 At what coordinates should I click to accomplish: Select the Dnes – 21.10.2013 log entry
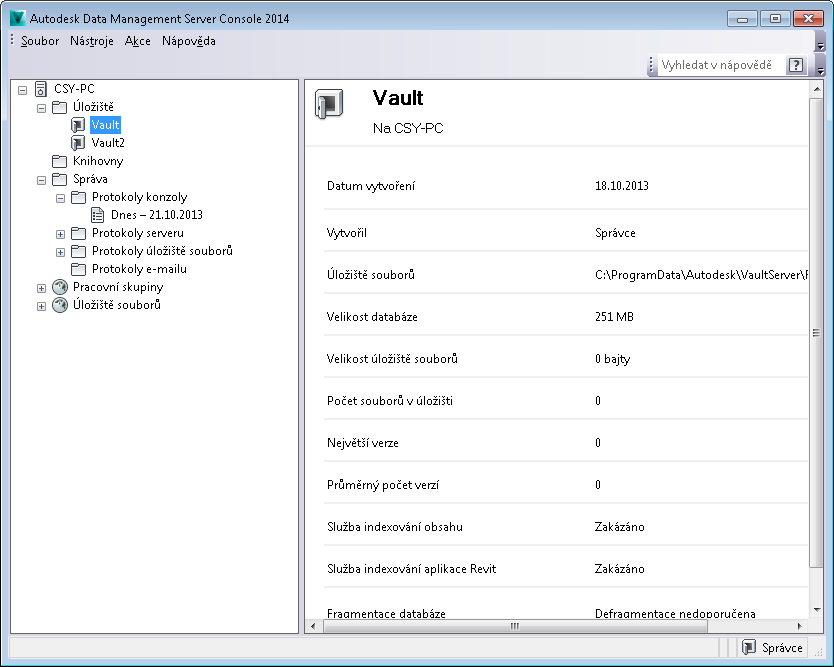[x=157, y=215]
